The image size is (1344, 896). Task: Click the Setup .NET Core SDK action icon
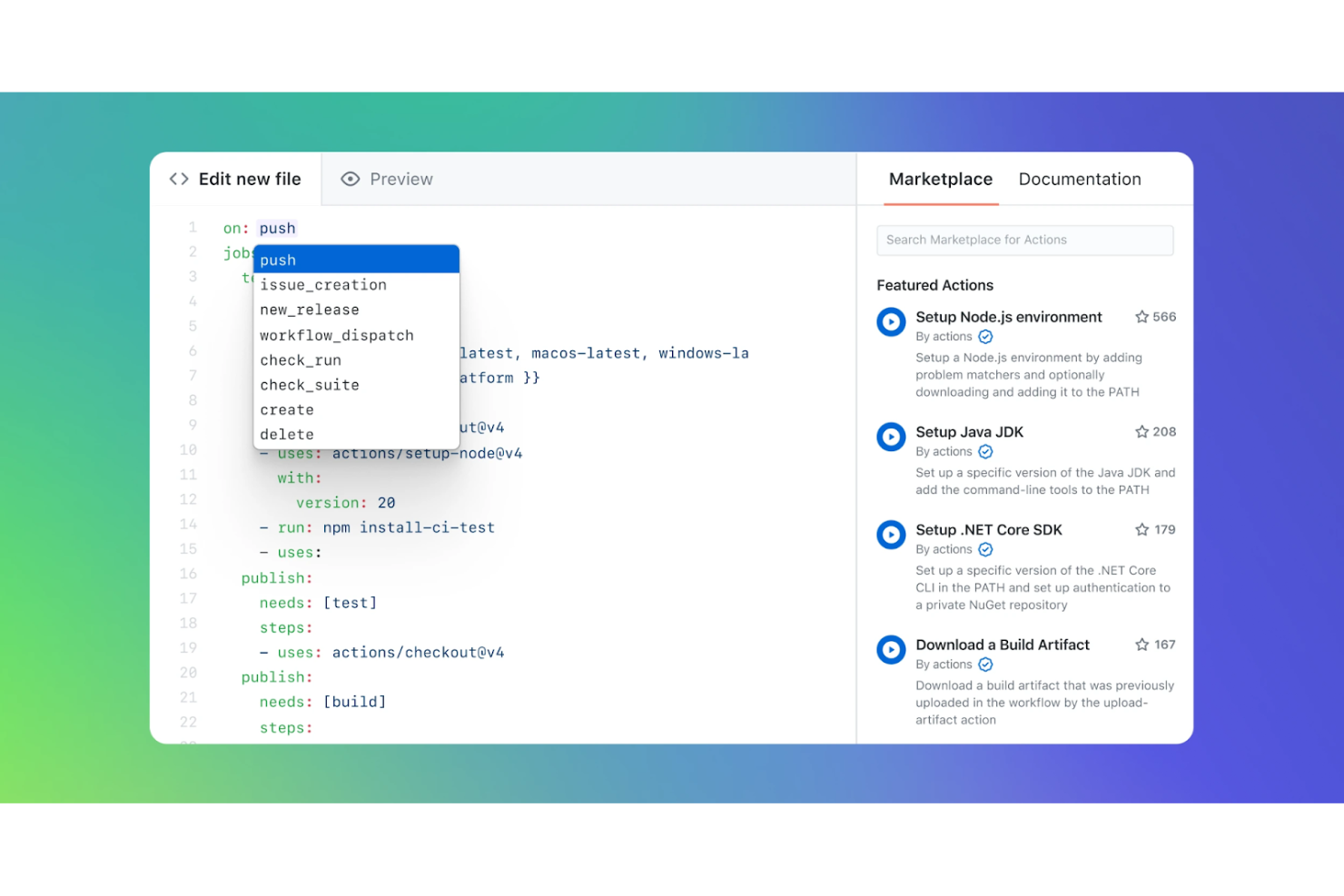pos(891,535)
